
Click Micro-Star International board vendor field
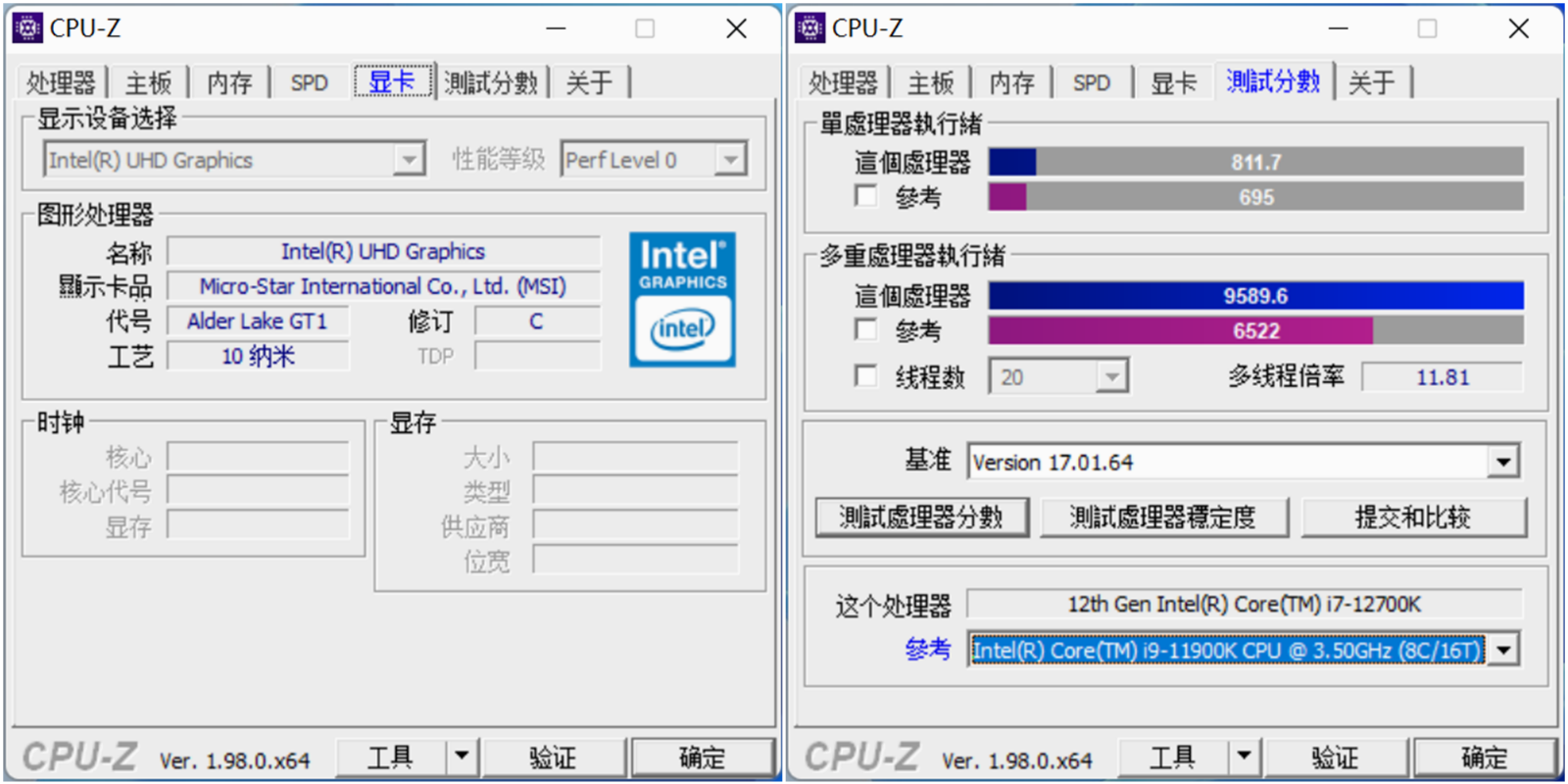coord(383,286)
